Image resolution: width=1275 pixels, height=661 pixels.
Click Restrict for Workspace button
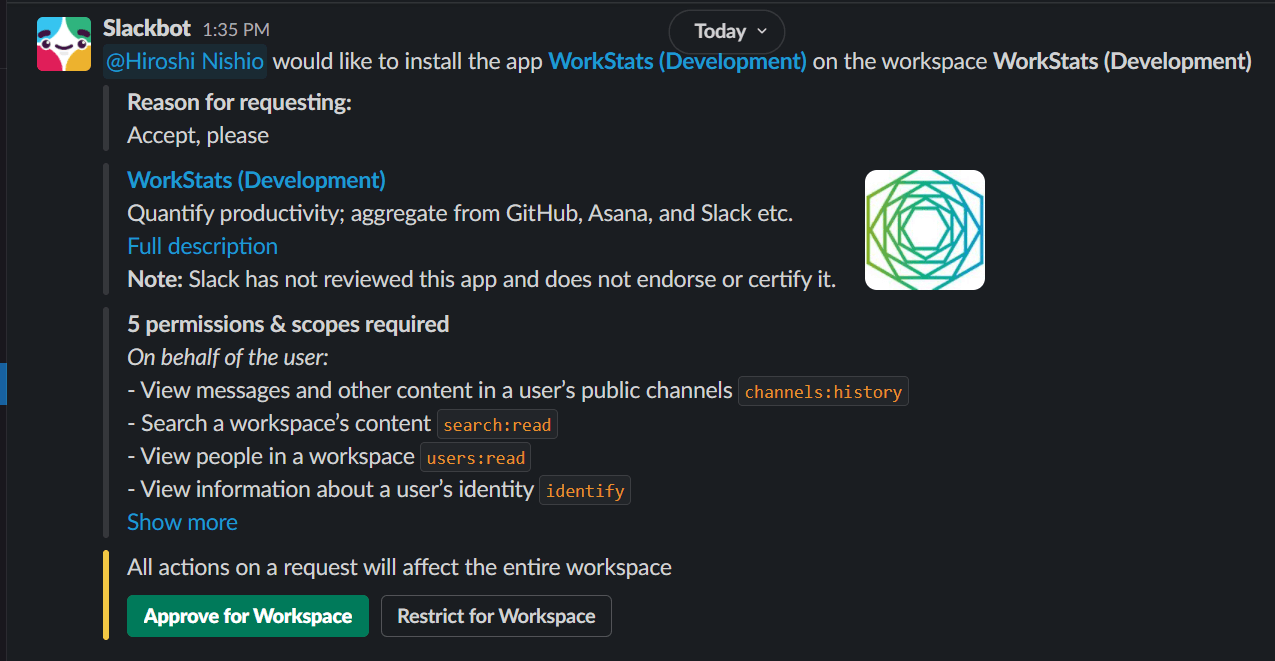pos(496,616)
